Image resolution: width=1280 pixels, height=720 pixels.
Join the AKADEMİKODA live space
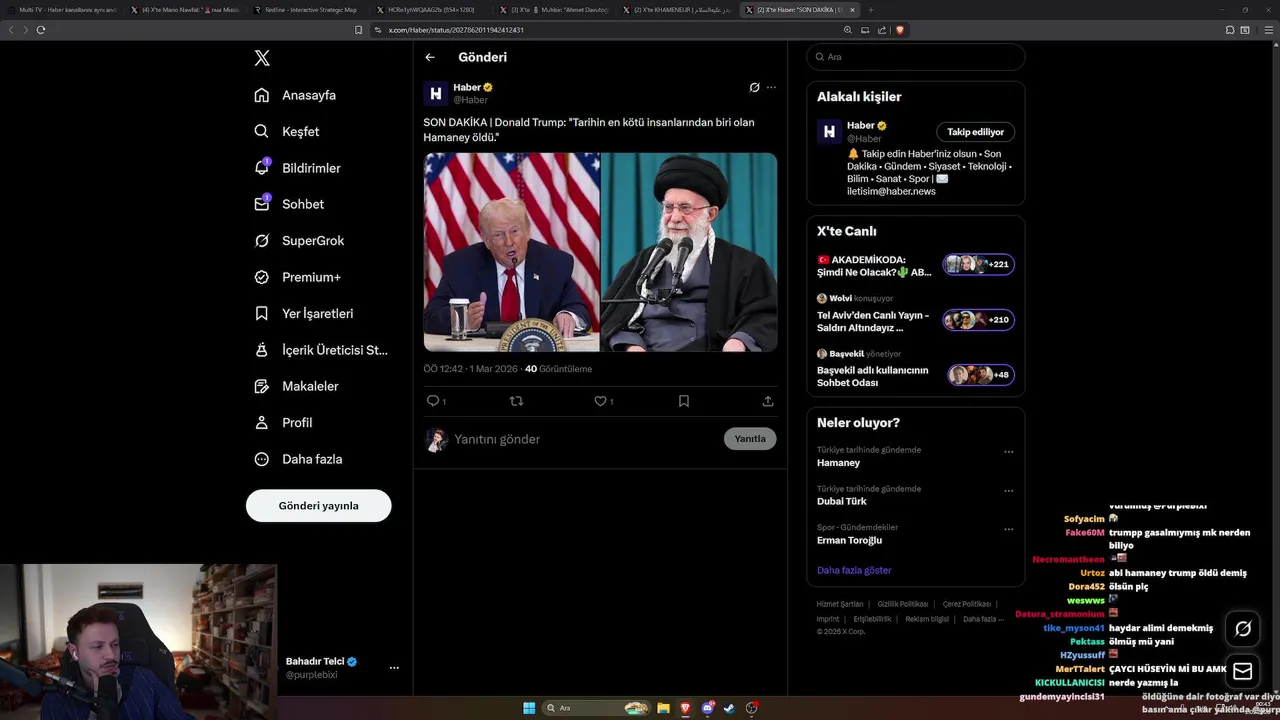(x=916, y=265)
